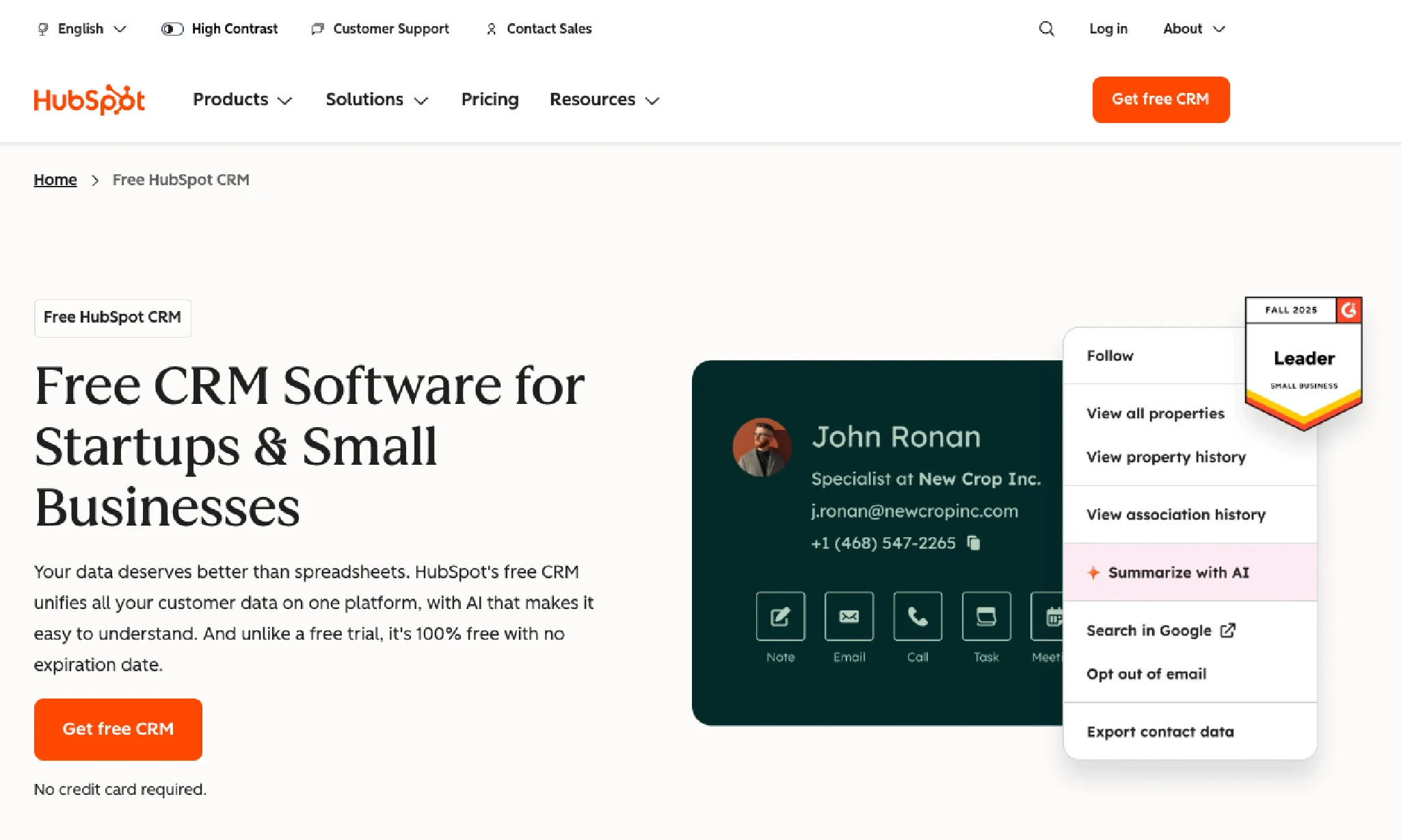1401x840 pixels.
Task: Click copy icon beside phone number
Action: click(974, 543)
